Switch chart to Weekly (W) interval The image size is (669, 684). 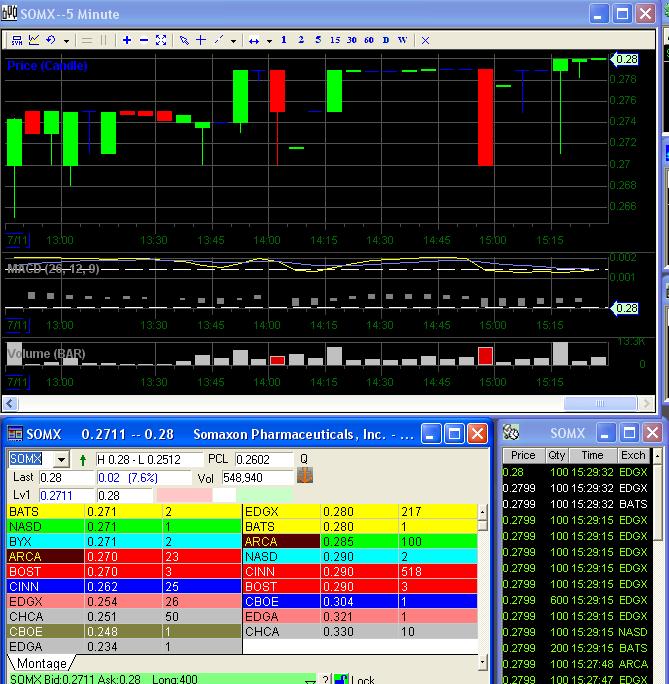403,40
